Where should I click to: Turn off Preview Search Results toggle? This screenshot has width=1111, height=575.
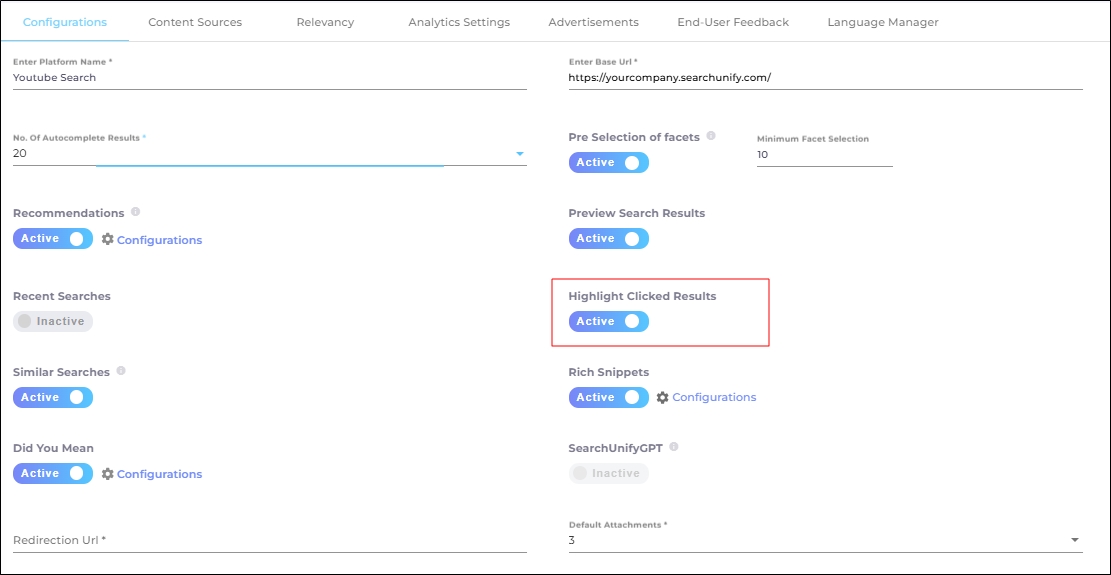(x=608, y=238)
